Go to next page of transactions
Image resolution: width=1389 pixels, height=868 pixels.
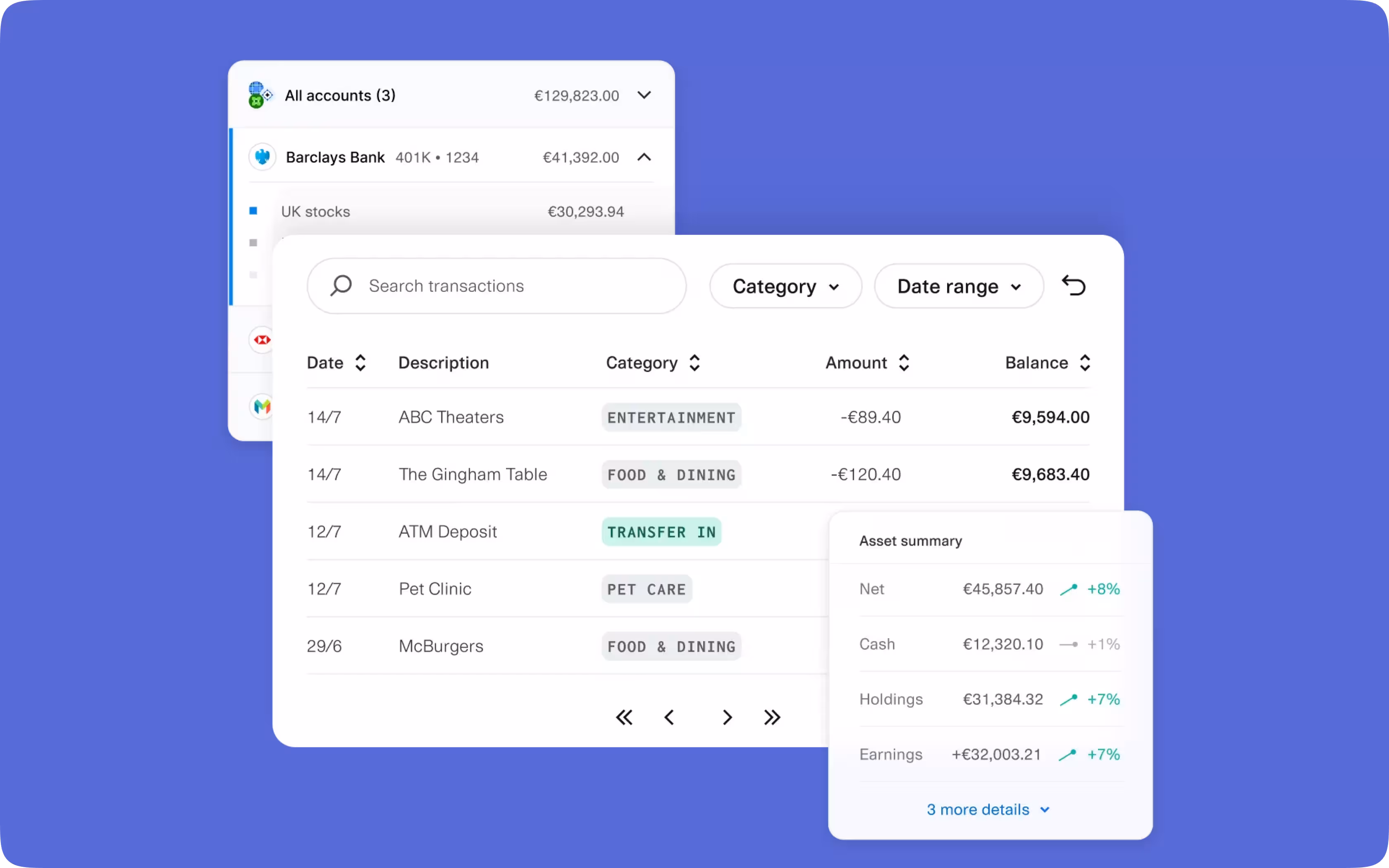pyautogui.click(x=727, y=717)
